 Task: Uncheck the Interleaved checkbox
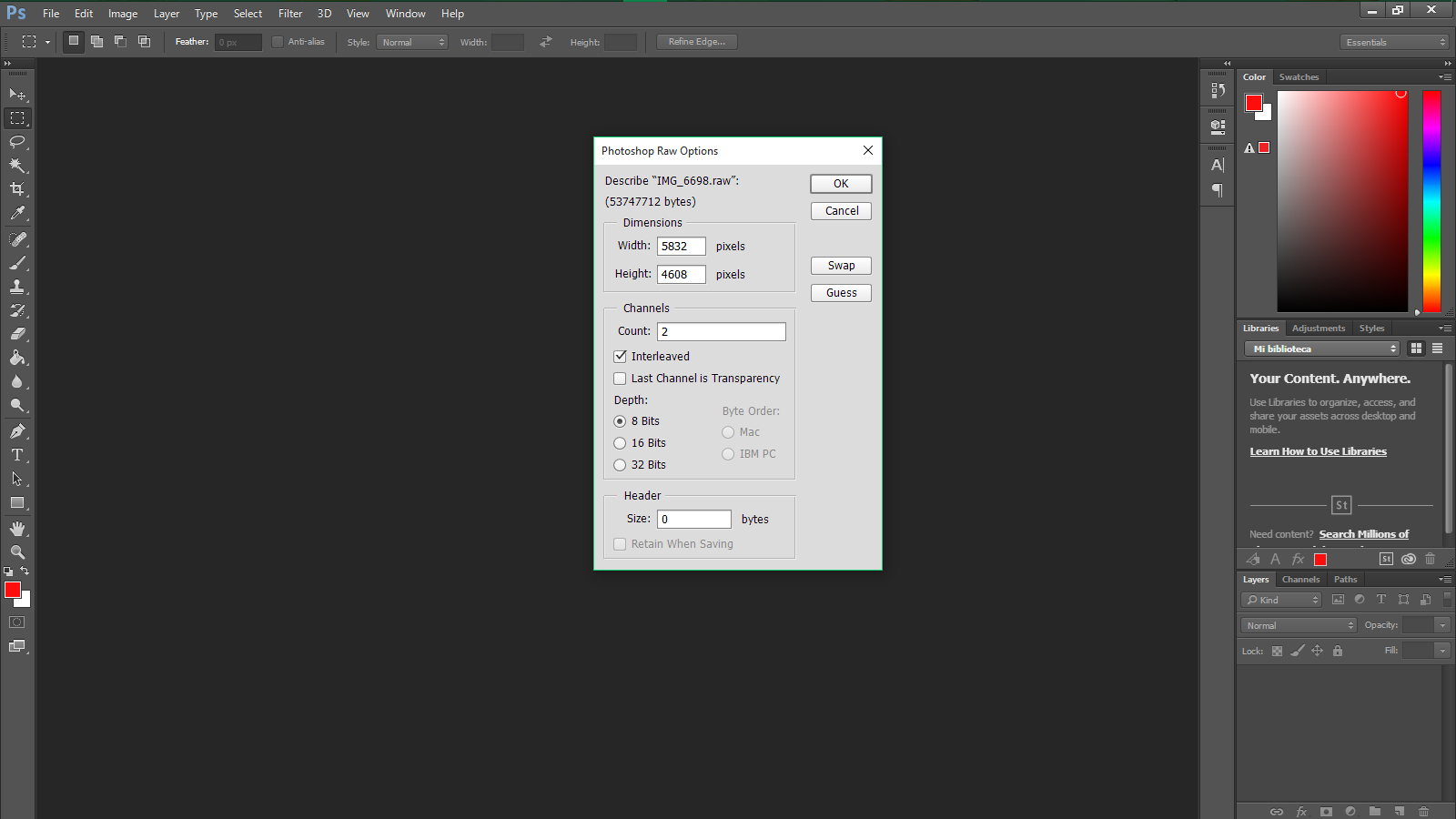pyautogui.click(x=621, y=357)
